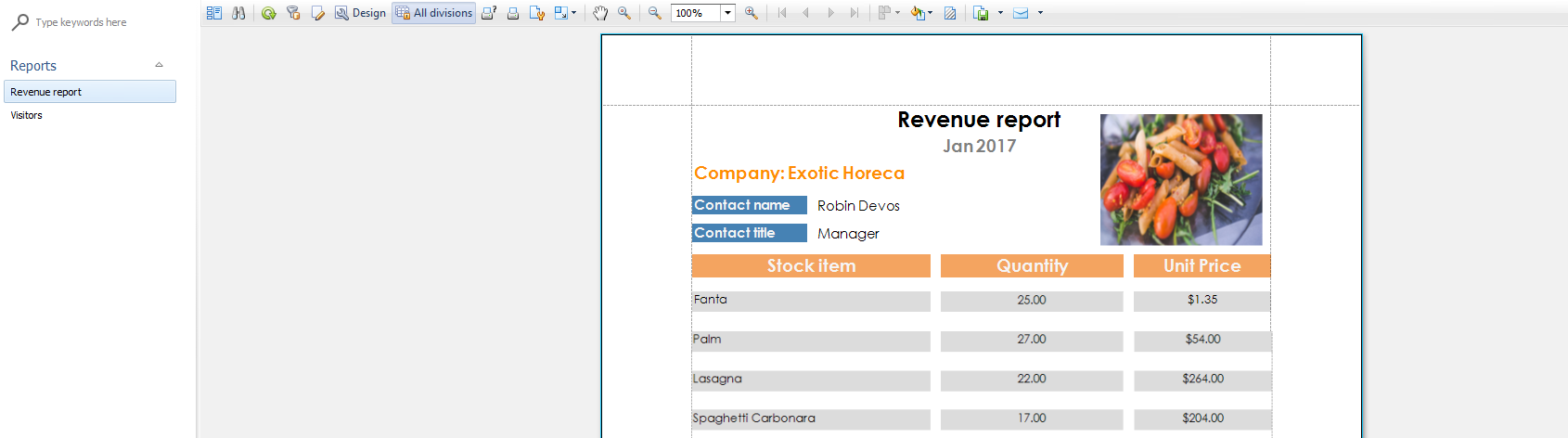This screenshot has height=438, width=1568.
Task: Toggle the document map panel icon
Action: coord(214,13)
